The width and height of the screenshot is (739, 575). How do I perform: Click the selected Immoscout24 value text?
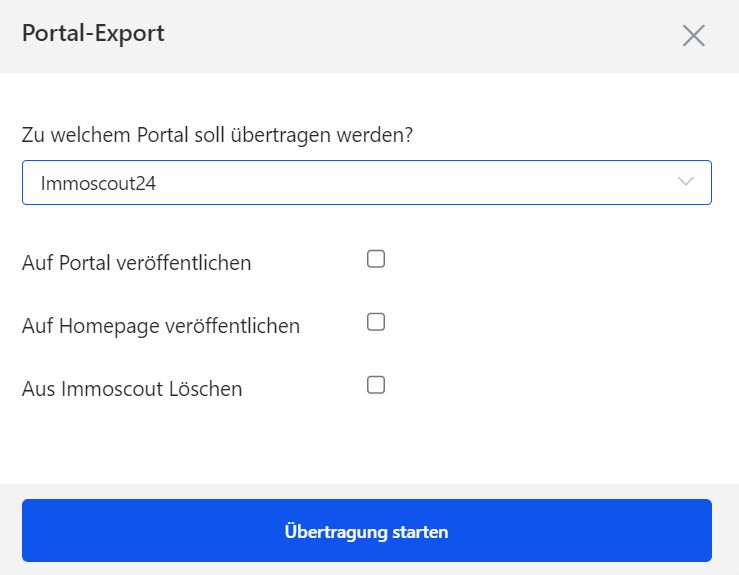click(98, 183)
